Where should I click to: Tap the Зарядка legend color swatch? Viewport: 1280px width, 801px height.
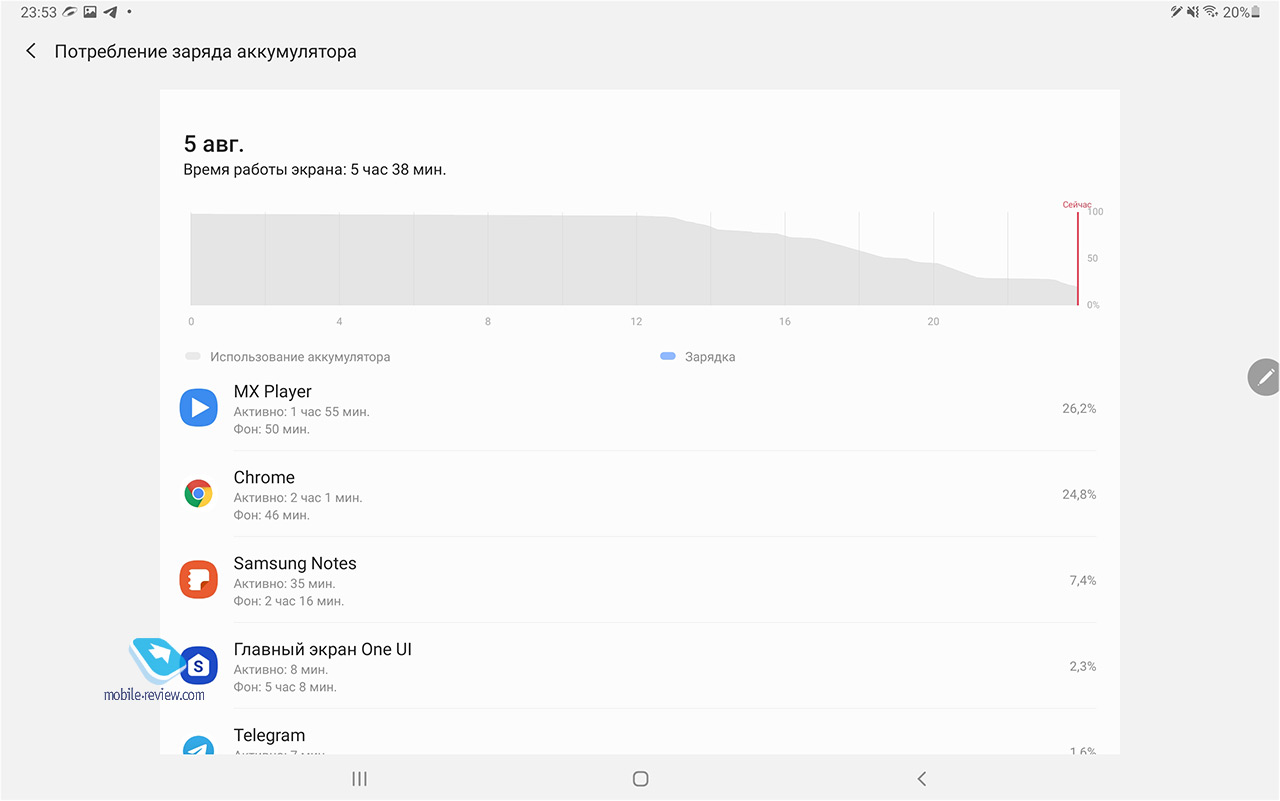pos(668,356)
